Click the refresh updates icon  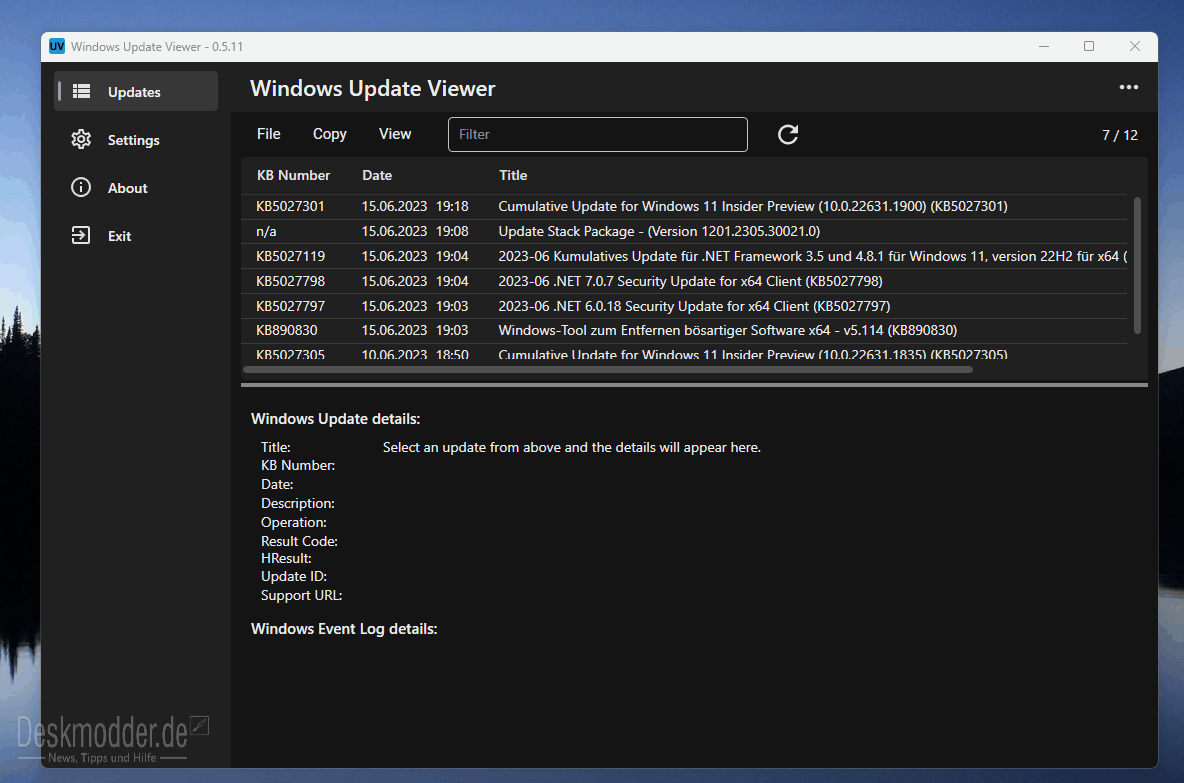788,134
